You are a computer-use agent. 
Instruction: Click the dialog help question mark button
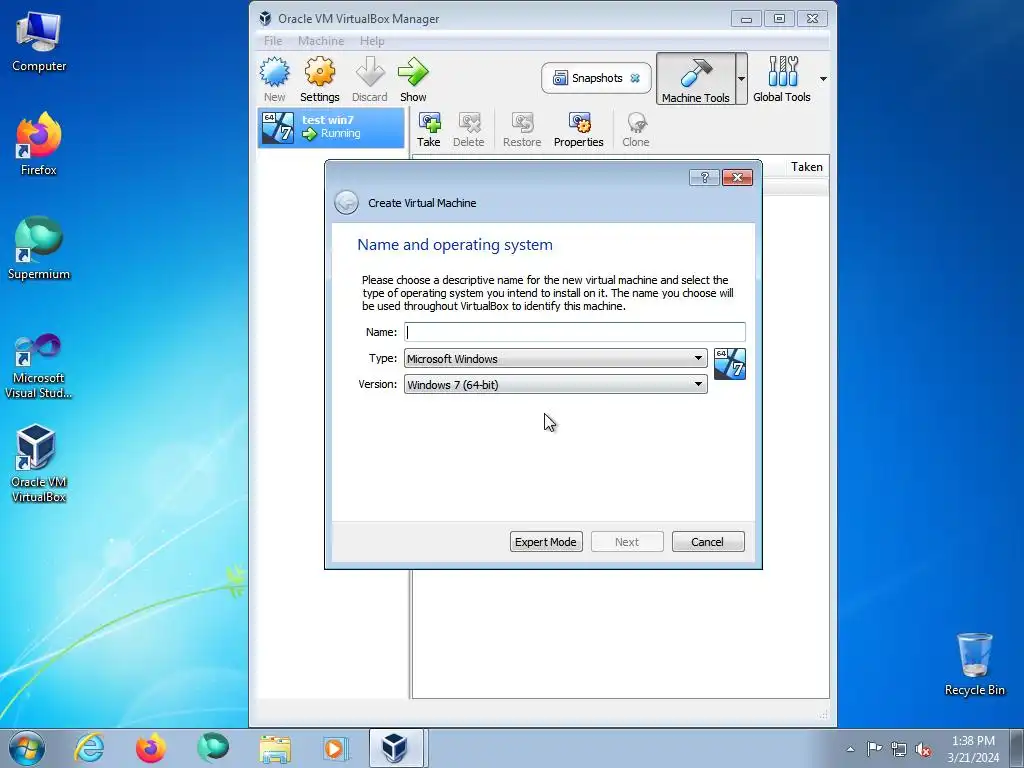coord(704,177)
